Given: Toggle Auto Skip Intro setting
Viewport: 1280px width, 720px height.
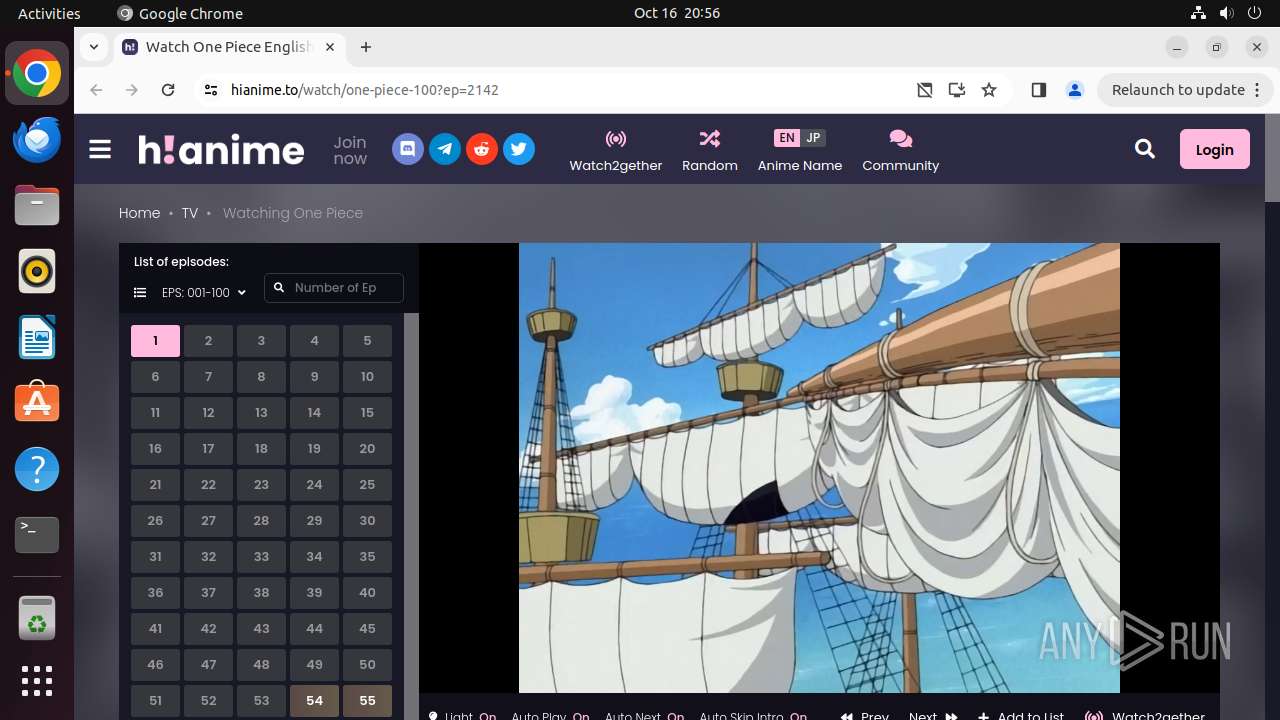Looking at the screenshot, I should click(x=754, y=716).
